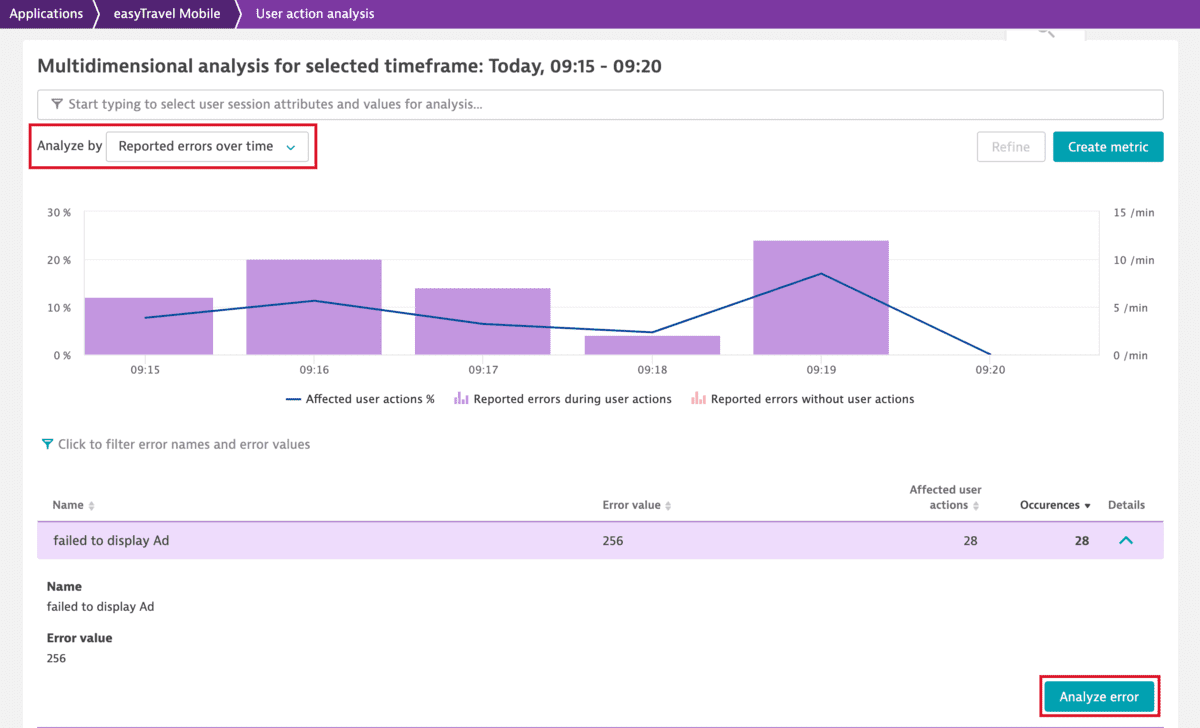The height and width of the screenshot is (728, 1200).
Task: Click the magnifier icon at top right
Action: point(1046,32)
